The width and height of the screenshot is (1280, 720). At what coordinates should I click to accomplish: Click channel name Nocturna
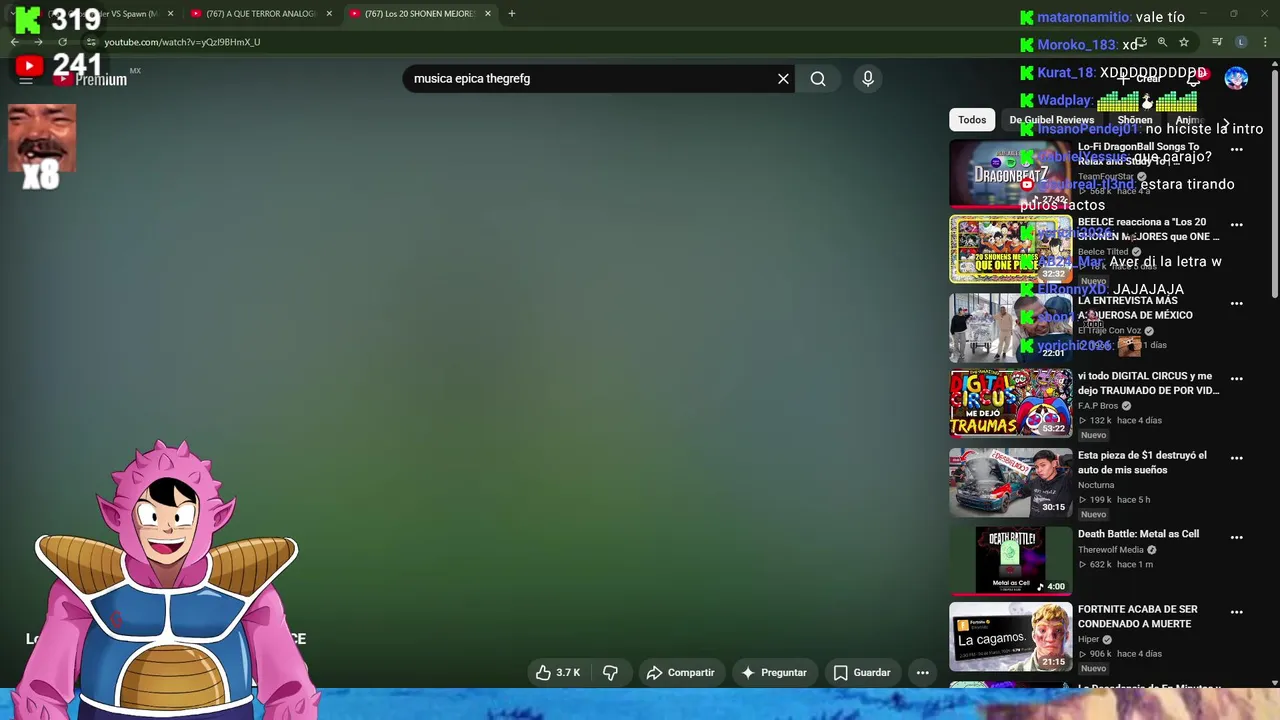pyautogui.click(x=1096, y=485)
